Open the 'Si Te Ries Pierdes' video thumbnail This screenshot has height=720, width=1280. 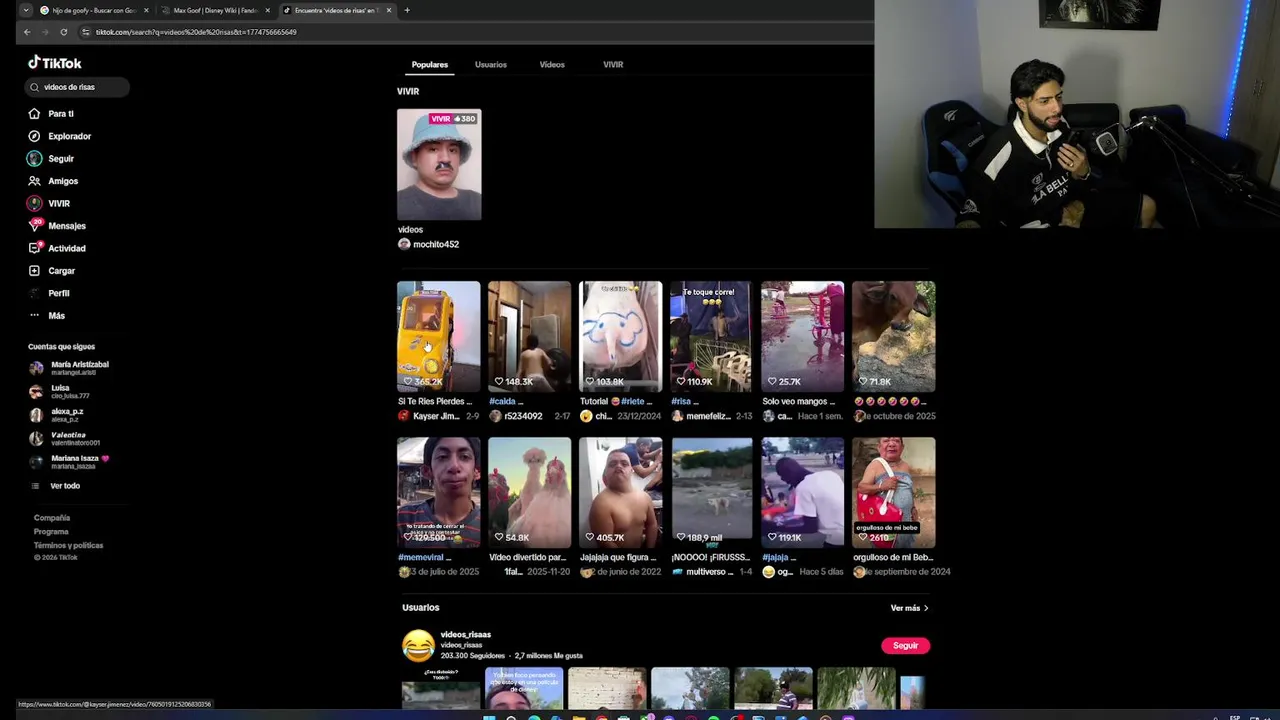(439, 336)
